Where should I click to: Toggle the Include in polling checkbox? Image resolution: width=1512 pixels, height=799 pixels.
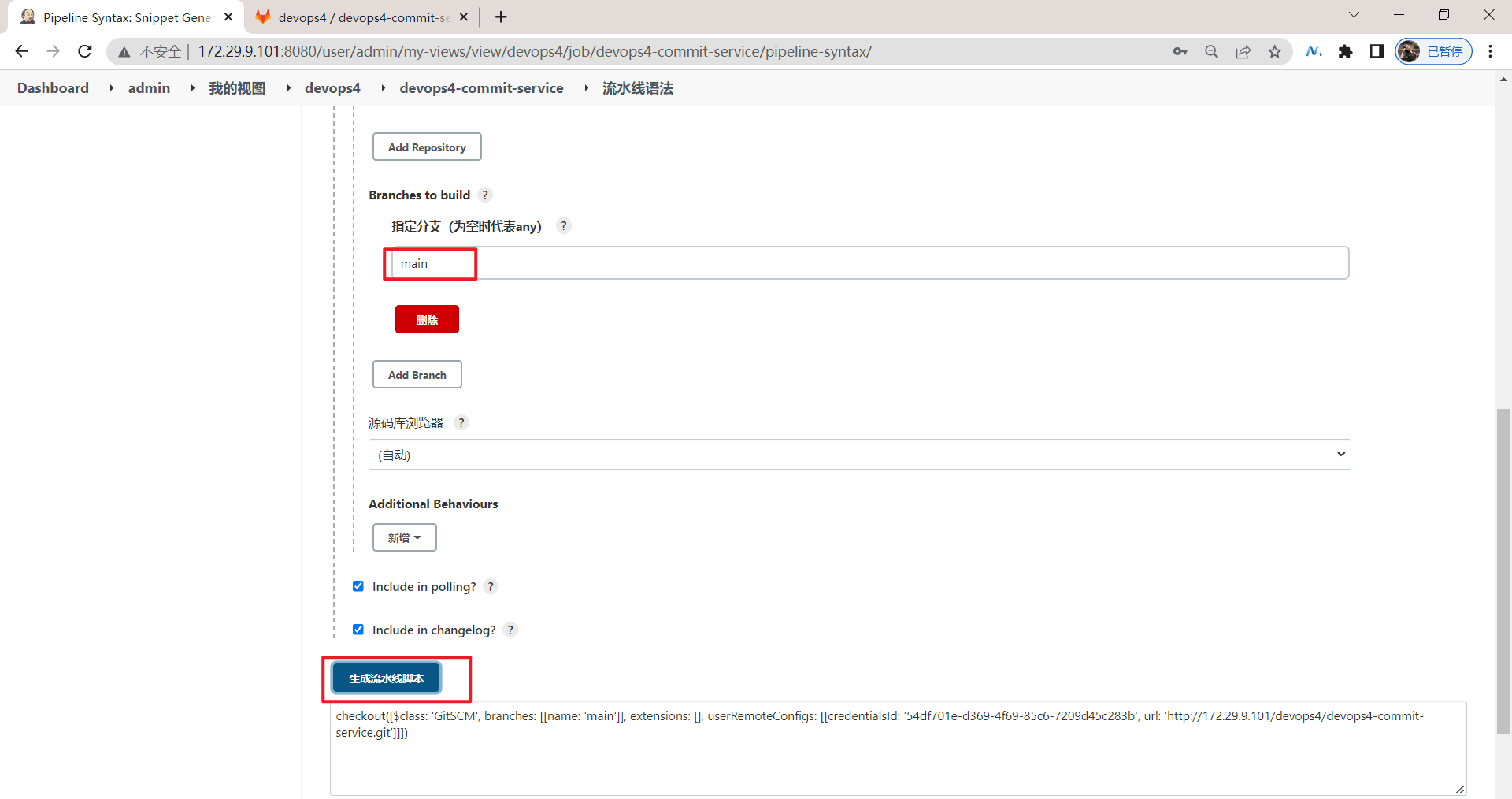(x=358, y=586)
